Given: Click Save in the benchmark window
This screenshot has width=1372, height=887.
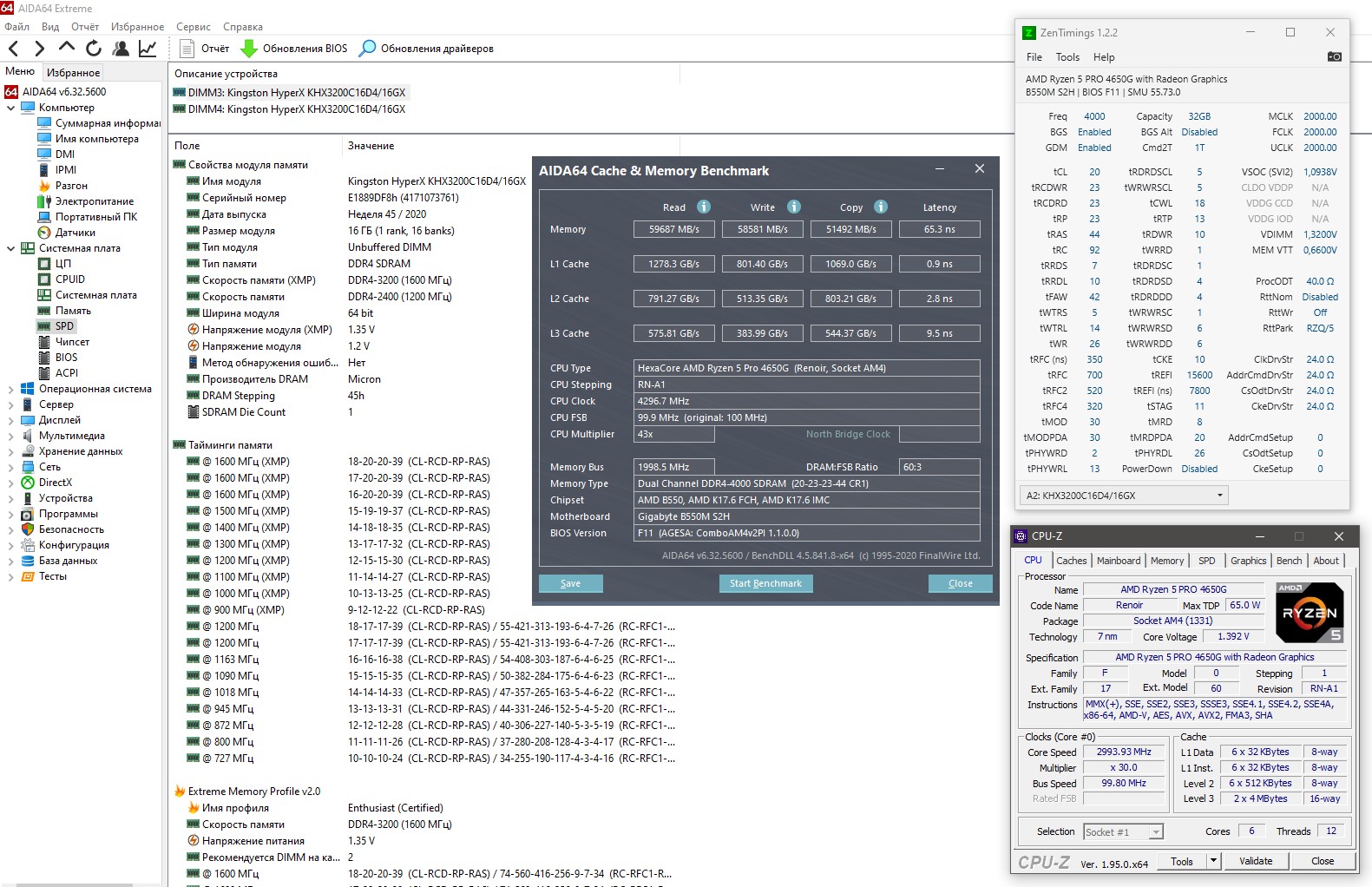Looking at the screenshot, I should tap(570, 583).
